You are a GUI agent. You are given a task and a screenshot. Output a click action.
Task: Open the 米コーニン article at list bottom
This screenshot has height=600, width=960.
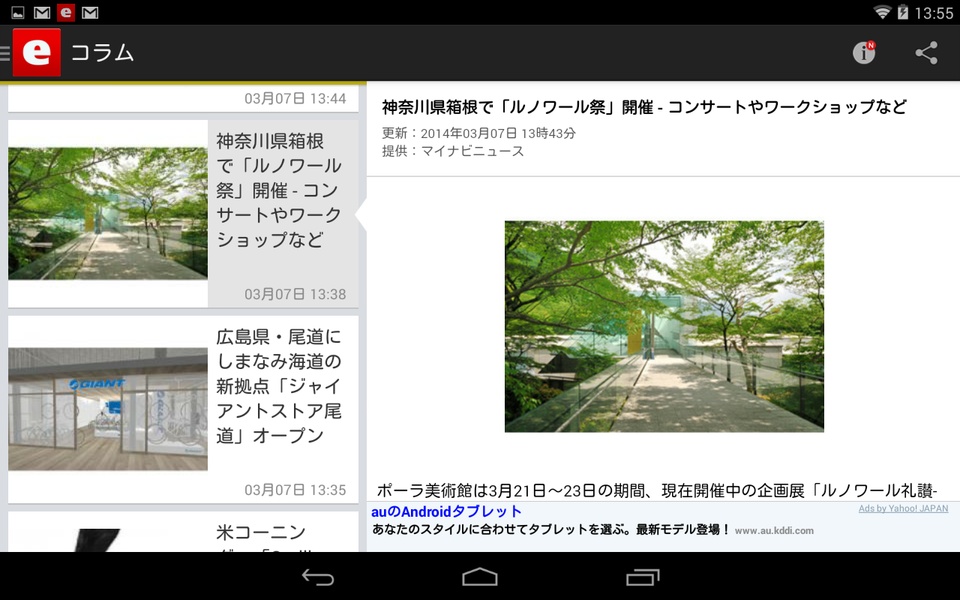183,531
